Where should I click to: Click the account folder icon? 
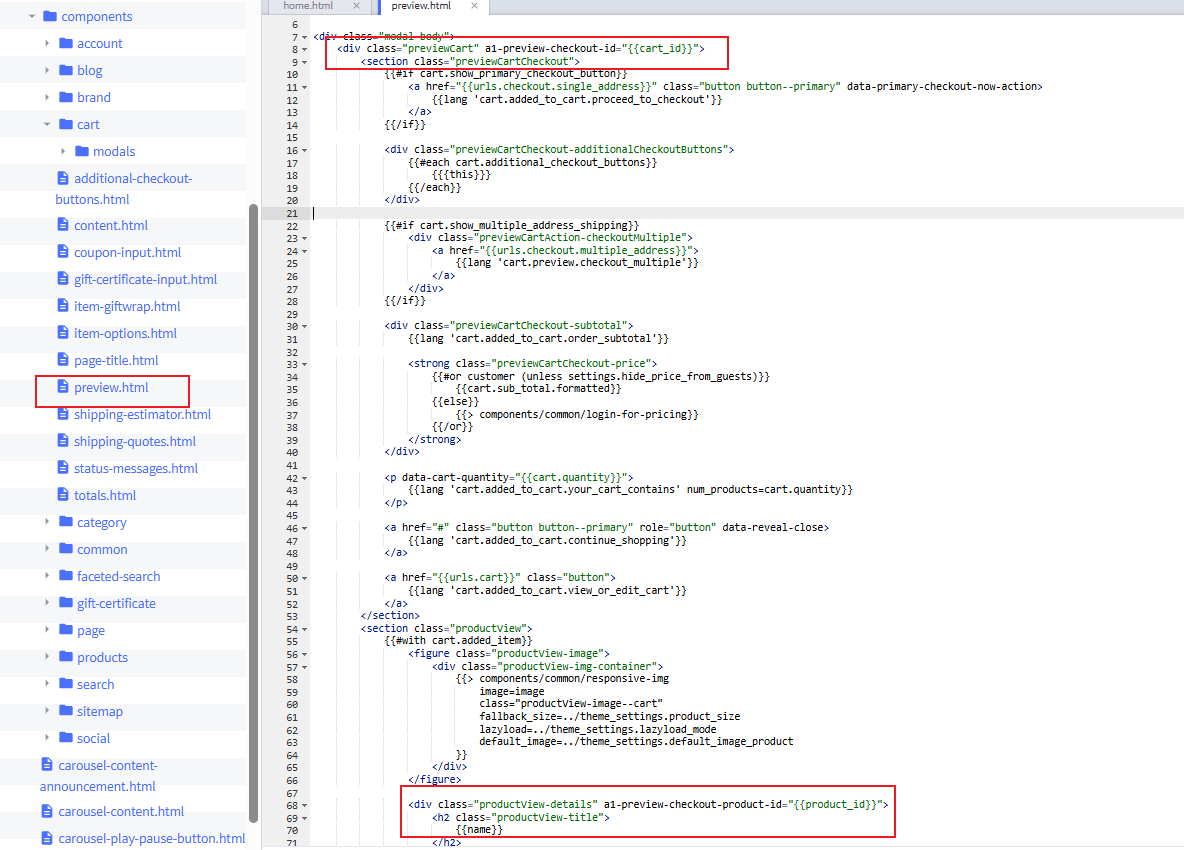(x=66, y=43)
